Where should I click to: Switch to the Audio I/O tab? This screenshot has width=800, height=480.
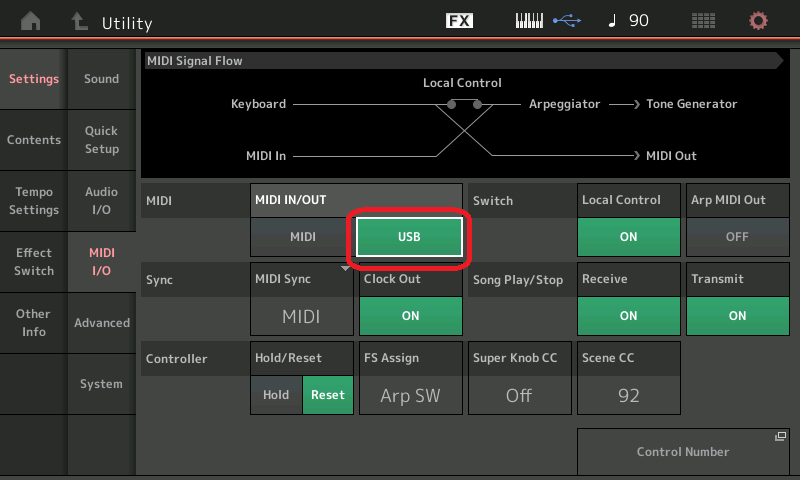pos(101,201)
